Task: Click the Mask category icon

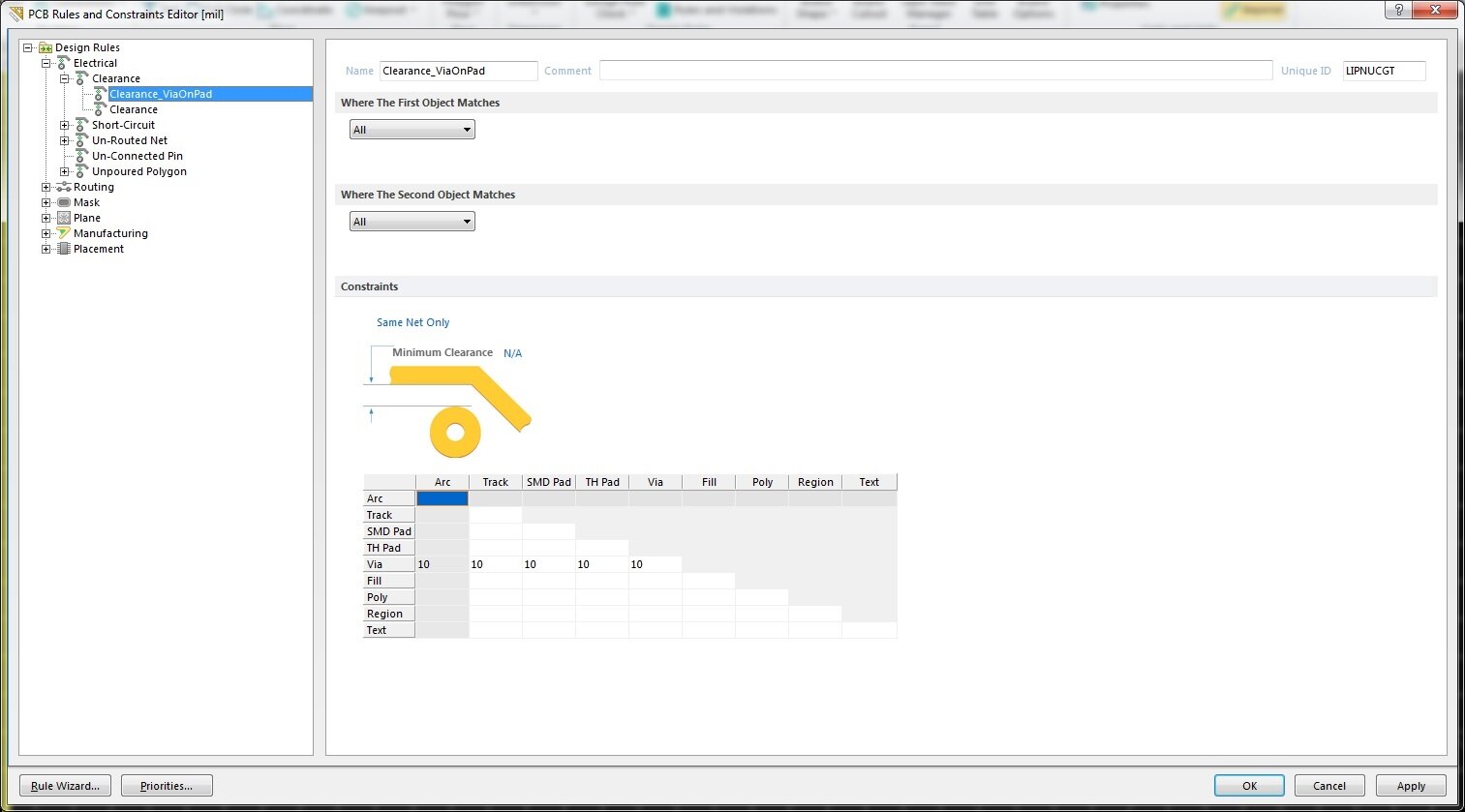Action: pos(63,202)
